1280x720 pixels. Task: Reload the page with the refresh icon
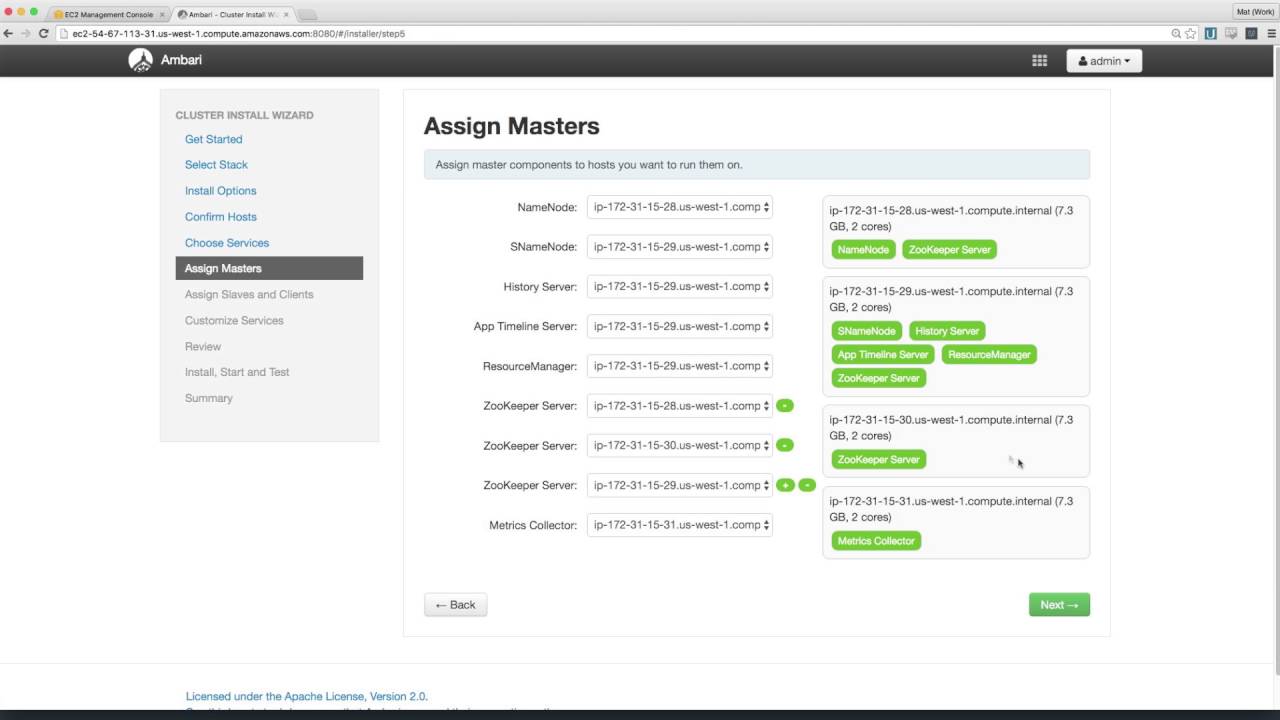[44, 33]
